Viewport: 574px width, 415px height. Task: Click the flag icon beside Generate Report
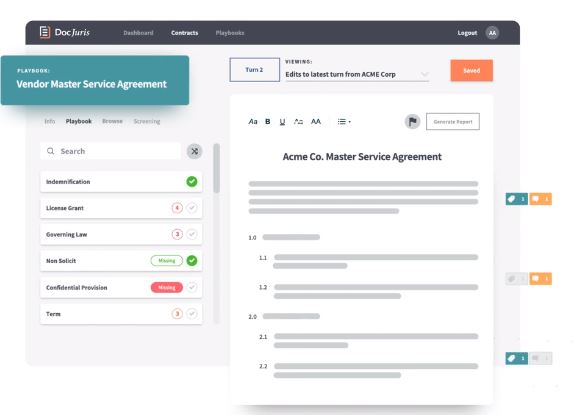click(413, 121)
